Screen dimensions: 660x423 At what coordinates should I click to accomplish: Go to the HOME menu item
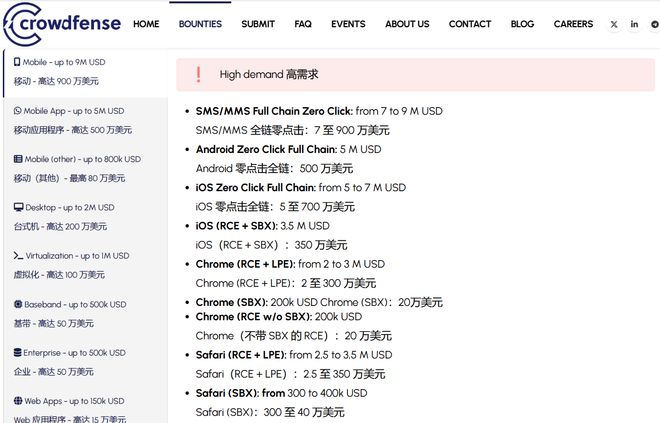(x=146, y=24)
